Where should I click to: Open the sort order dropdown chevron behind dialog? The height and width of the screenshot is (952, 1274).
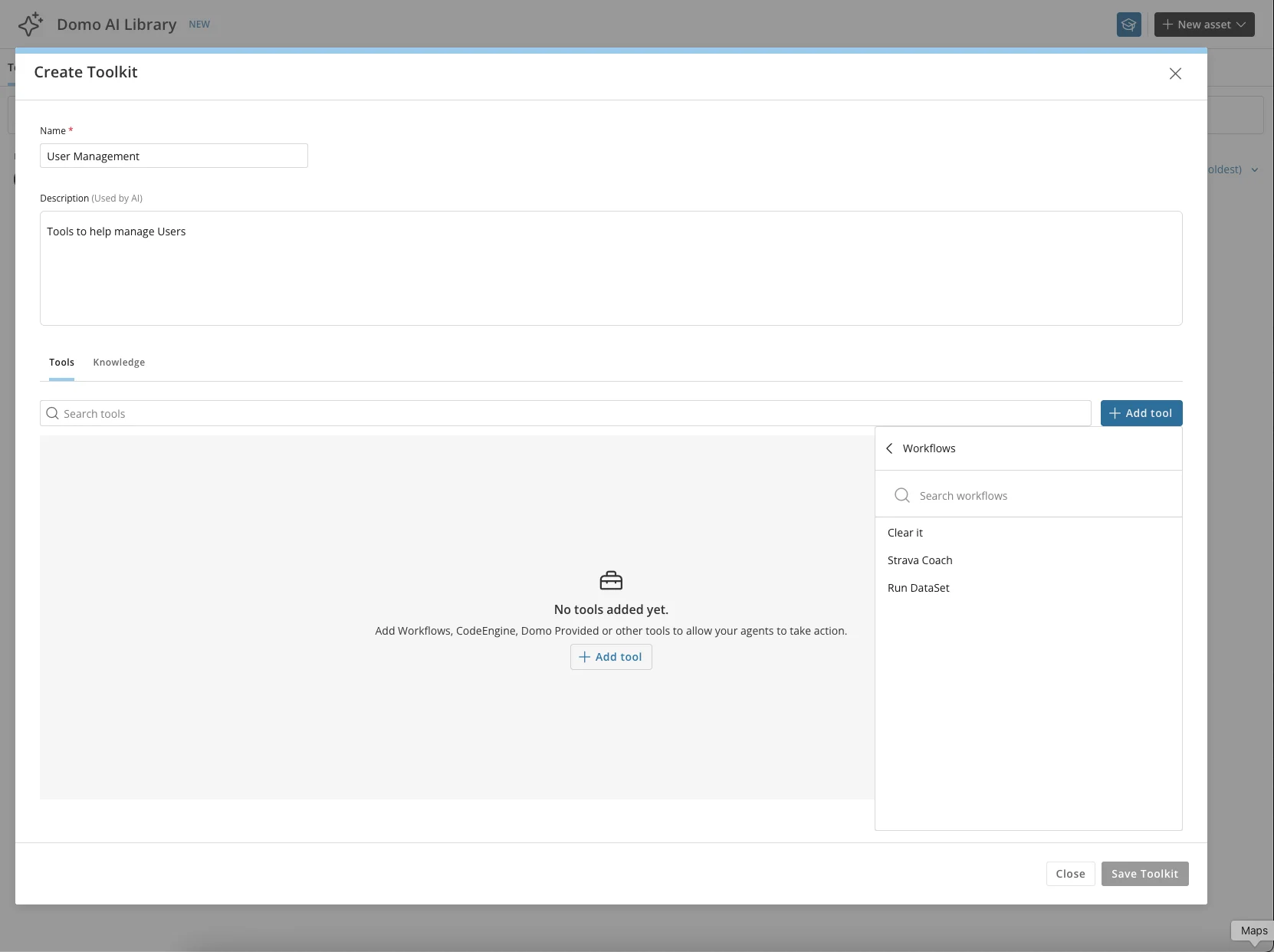[1255, 170]
